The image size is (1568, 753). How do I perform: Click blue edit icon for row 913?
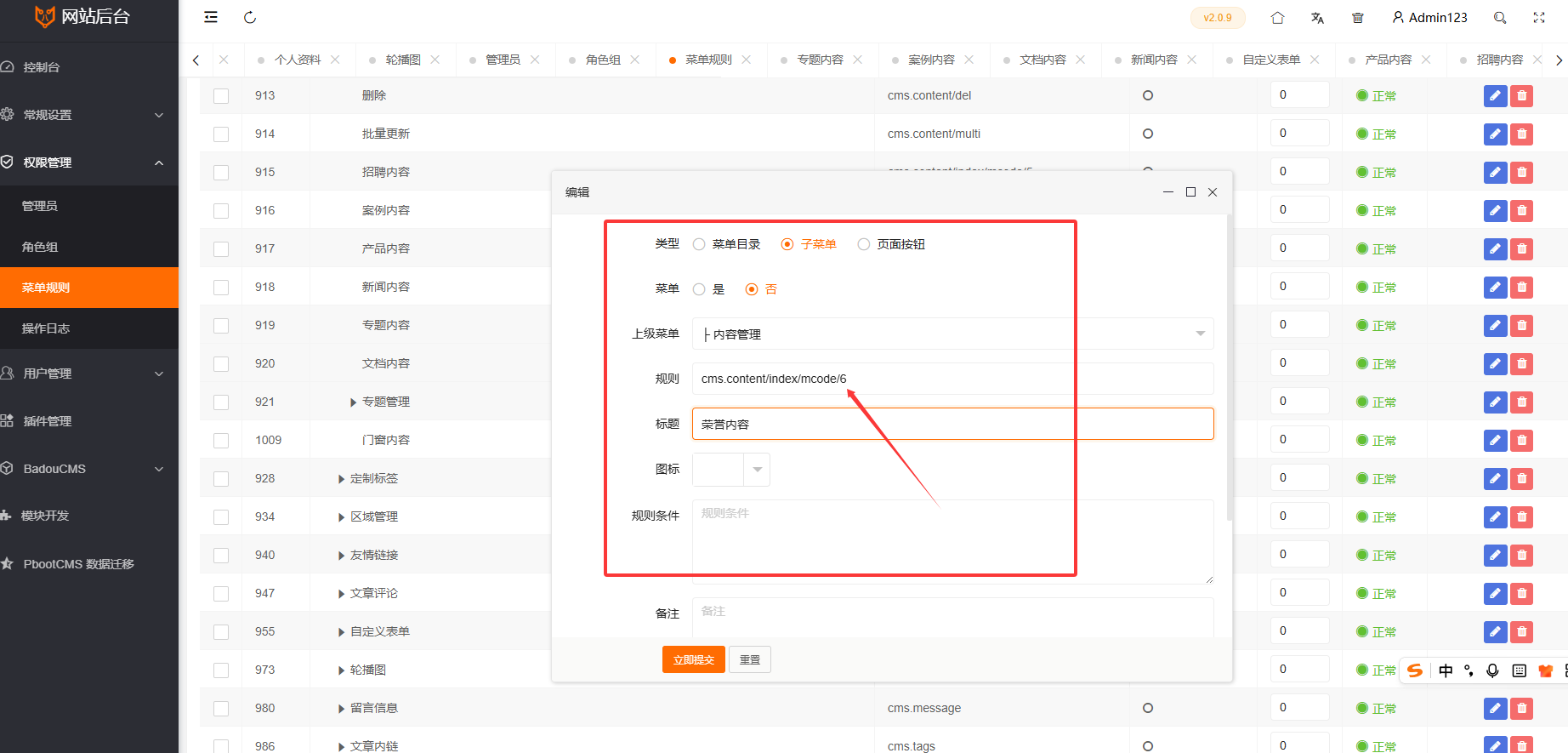[x=1495, y=96]
